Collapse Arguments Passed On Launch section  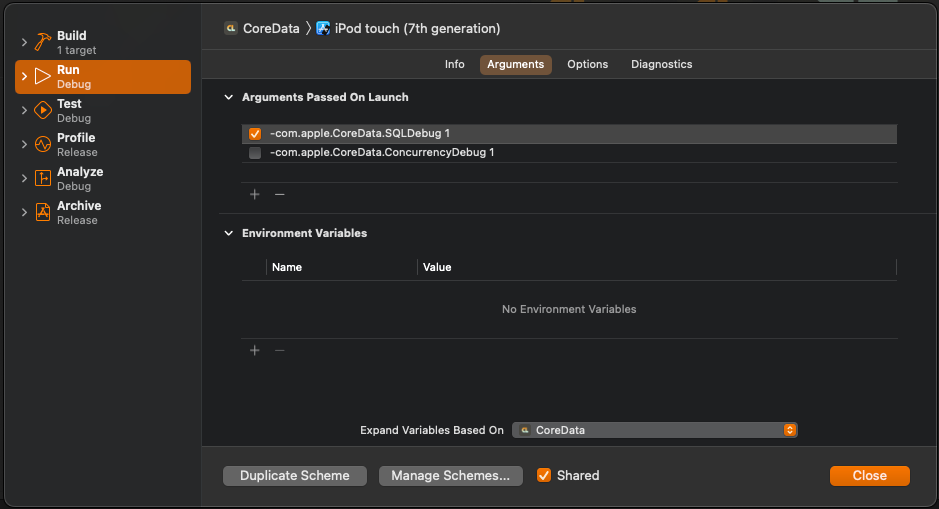229,97
